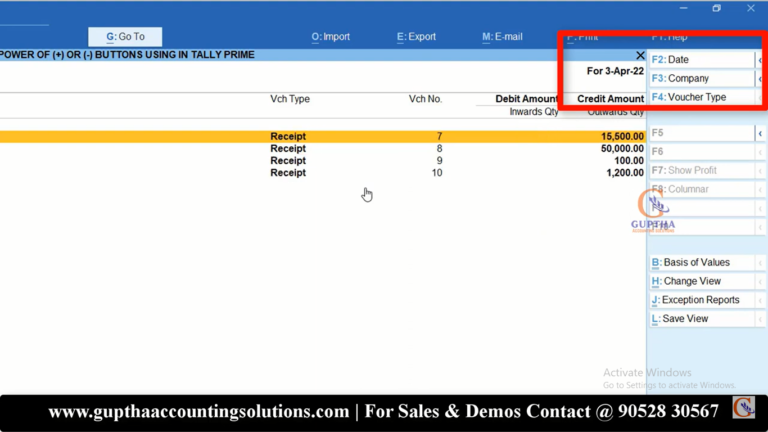Image resolution: width=768 pixels, height=432 pixels.
Task: Open J: Exception Reports option
Action: pyautogui.click(x=702, y=300)
